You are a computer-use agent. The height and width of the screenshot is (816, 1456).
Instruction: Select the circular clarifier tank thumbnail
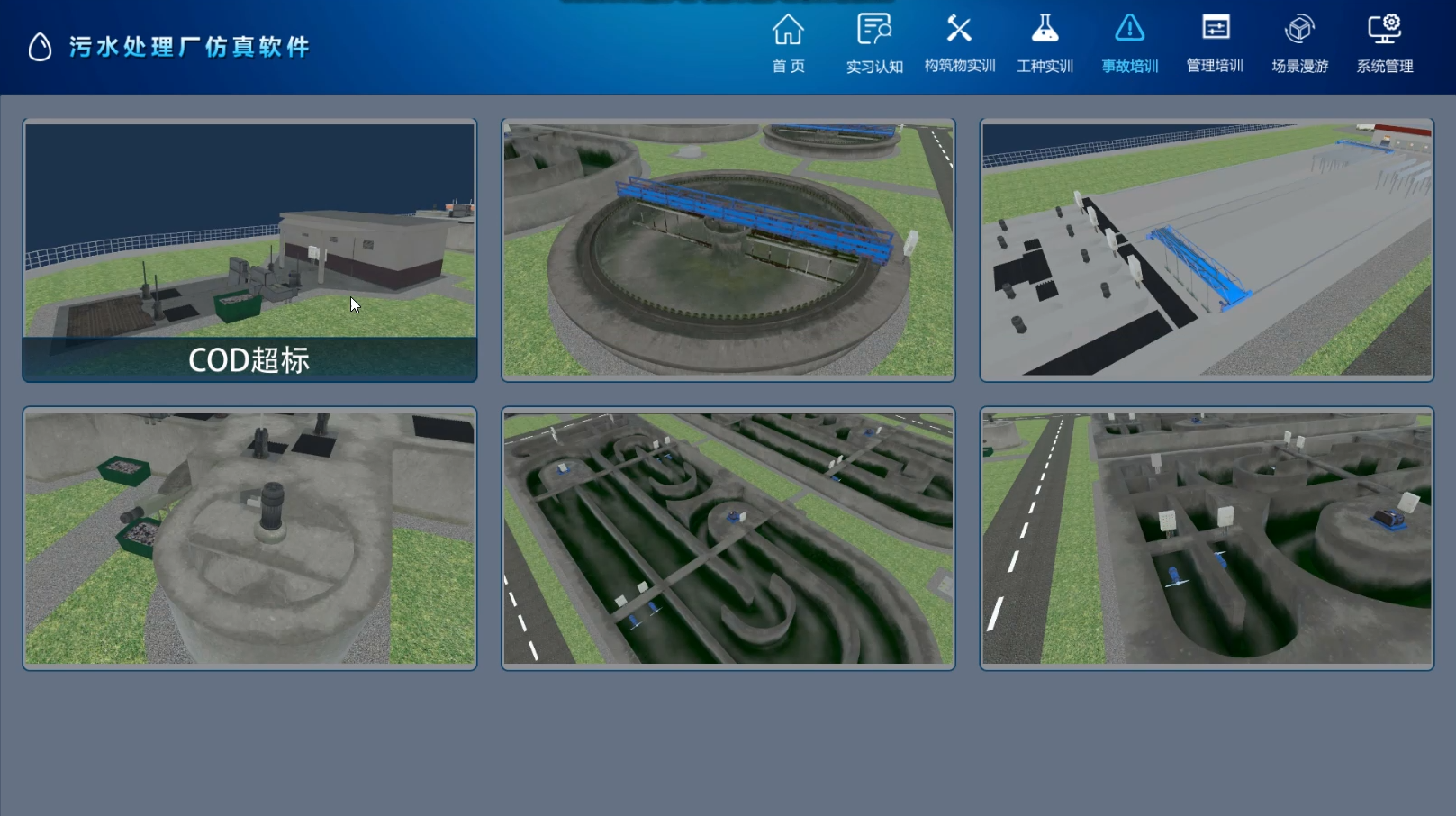click(x=728, y=249)
